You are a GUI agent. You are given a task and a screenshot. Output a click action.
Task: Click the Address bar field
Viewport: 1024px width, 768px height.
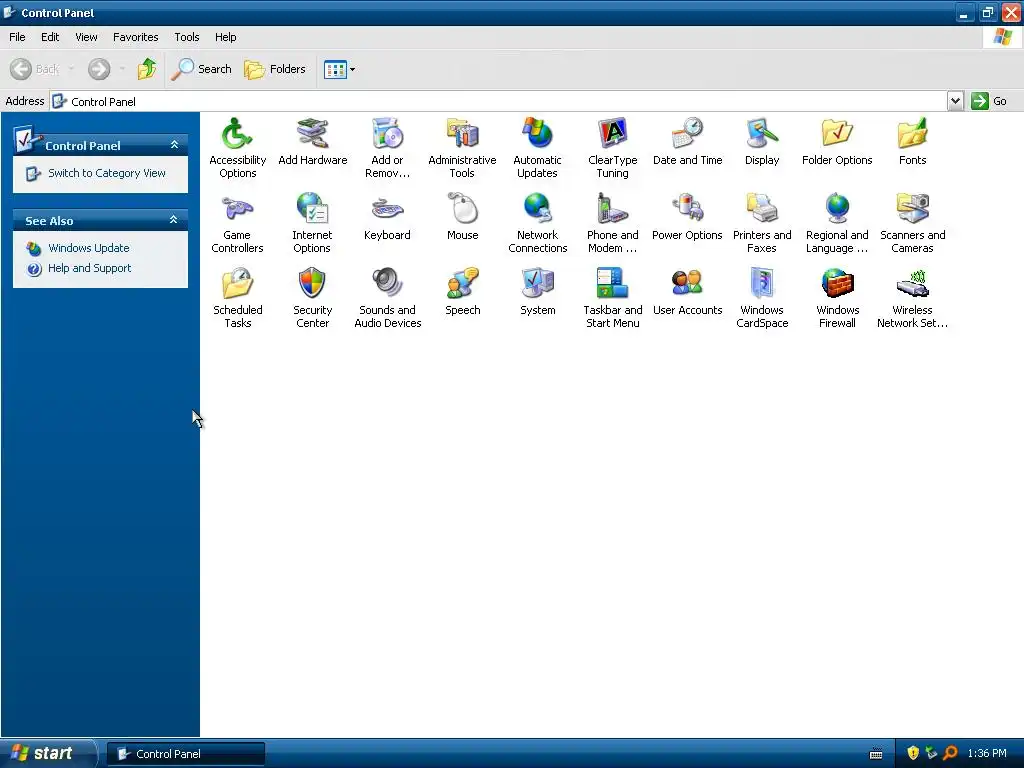[499, 101]
